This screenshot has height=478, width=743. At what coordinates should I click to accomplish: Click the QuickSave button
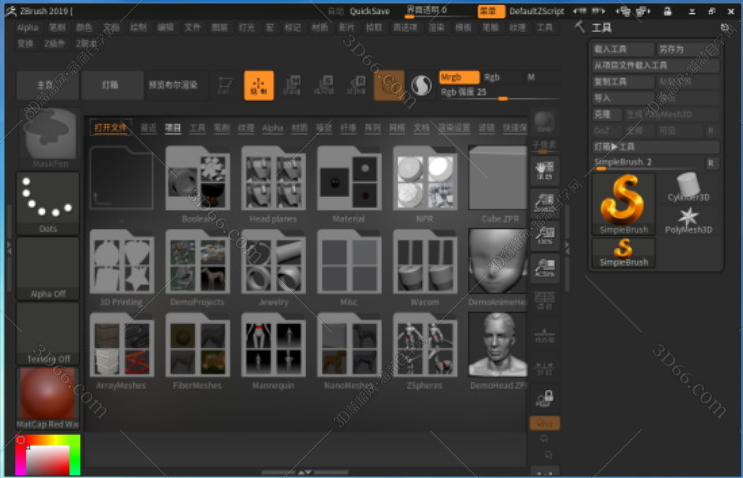[x=369, y=11]
